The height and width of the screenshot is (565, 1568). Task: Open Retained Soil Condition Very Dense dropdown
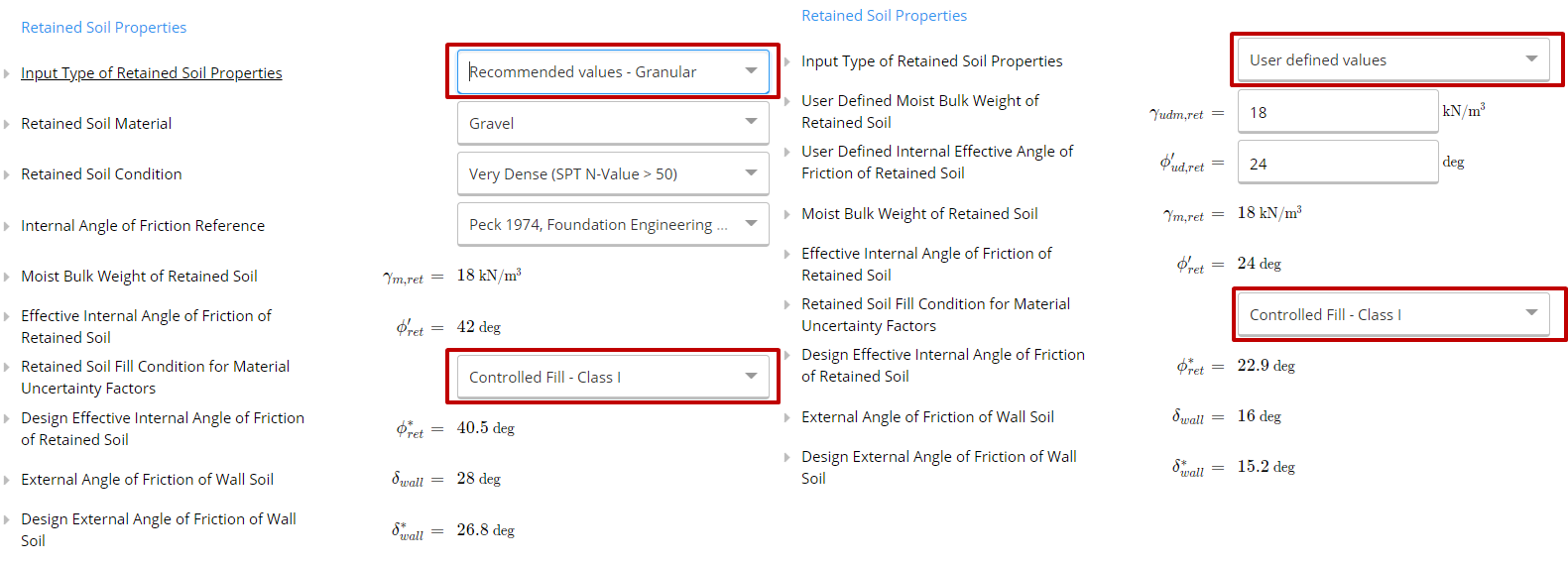(612, 173)
